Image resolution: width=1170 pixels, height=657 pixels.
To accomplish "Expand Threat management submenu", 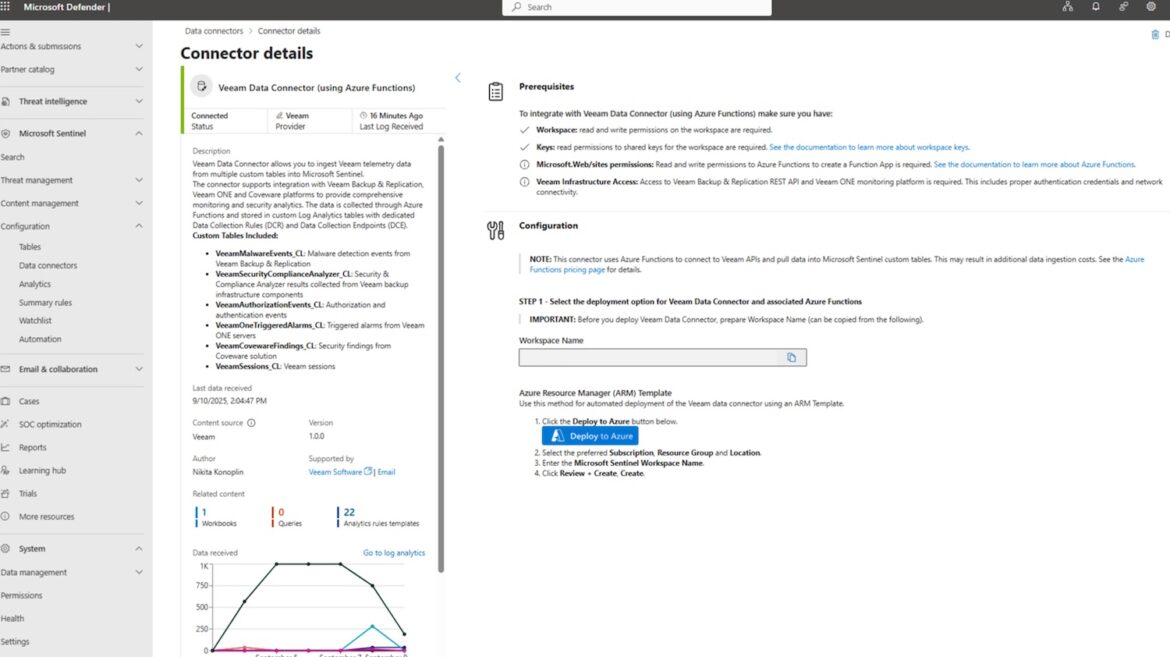I will [x=139, y=181].
